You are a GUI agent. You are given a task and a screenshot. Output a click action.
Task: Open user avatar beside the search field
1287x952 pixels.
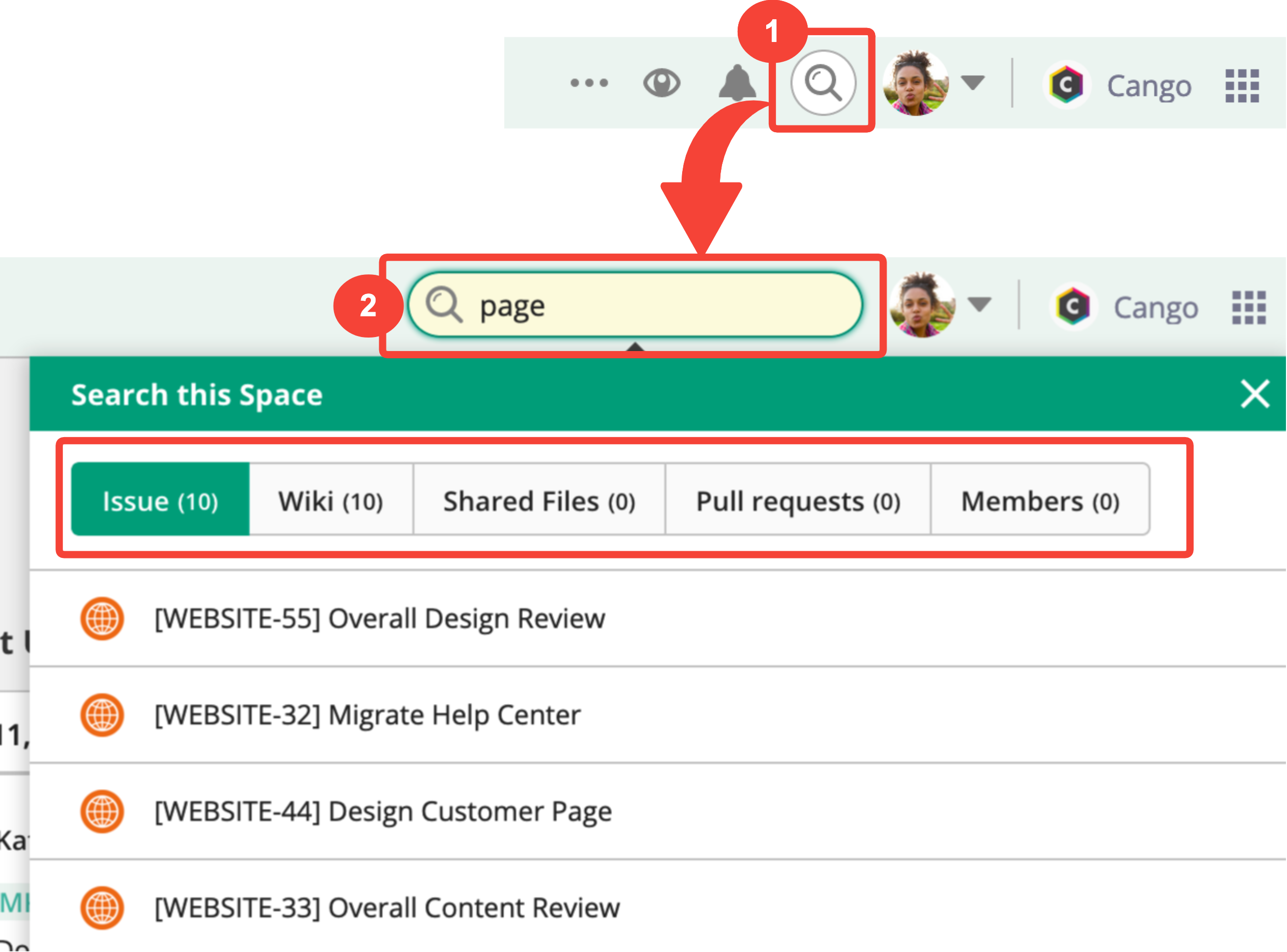(923, 305)
